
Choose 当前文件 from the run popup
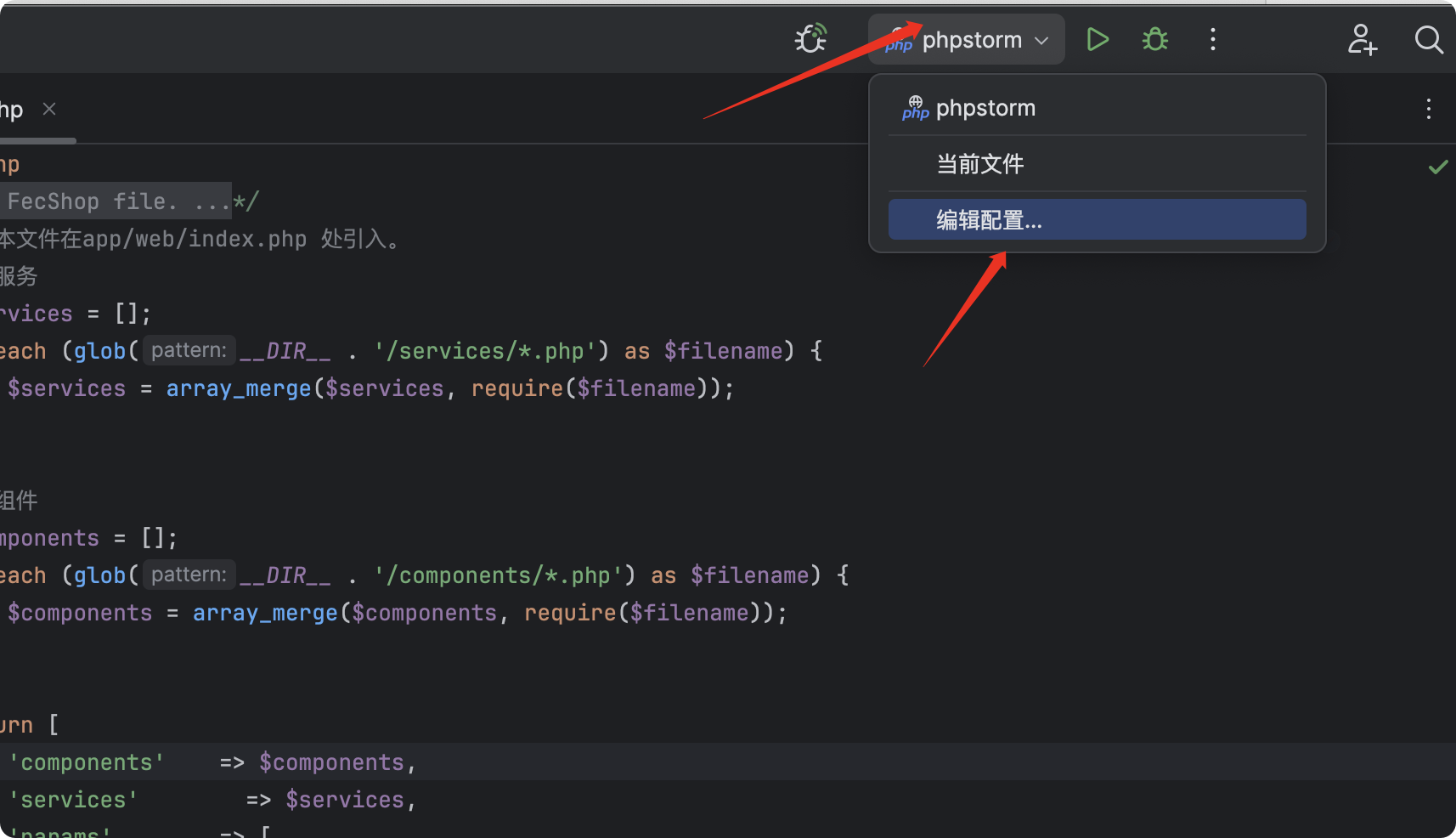point(979,164)
